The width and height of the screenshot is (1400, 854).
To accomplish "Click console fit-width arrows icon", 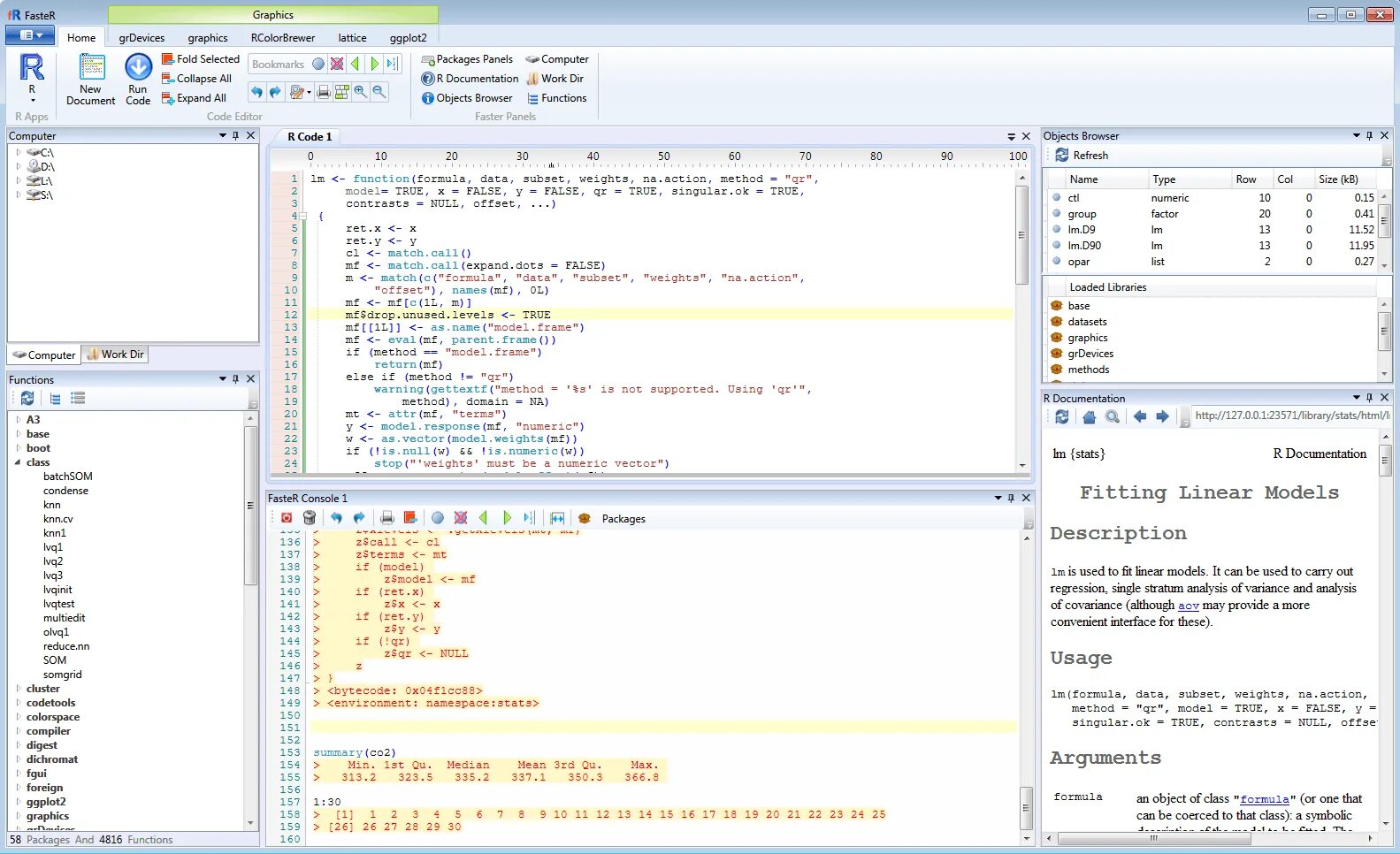I will tap(557, 518).
